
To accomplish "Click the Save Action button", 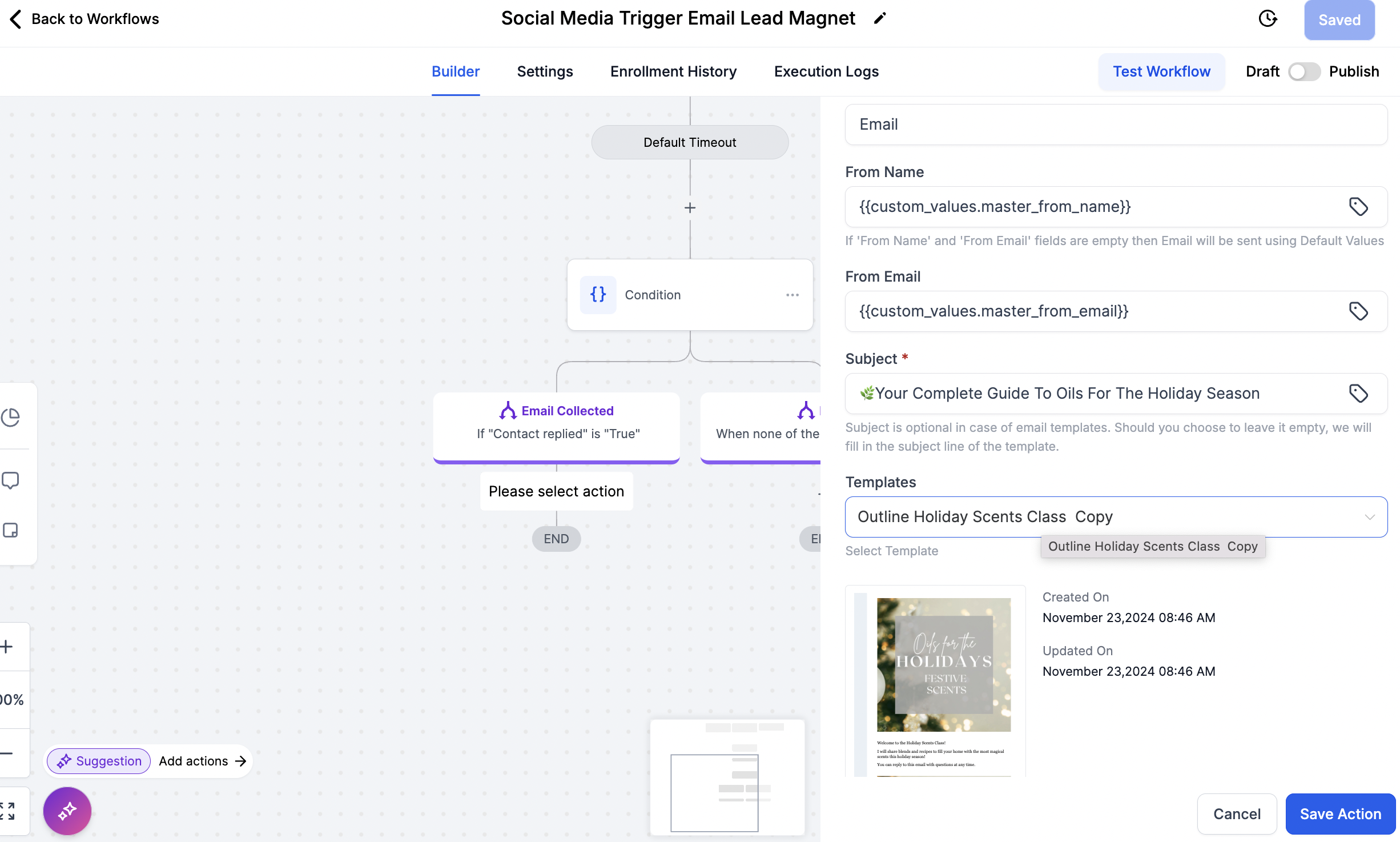I will [1340, 813].
